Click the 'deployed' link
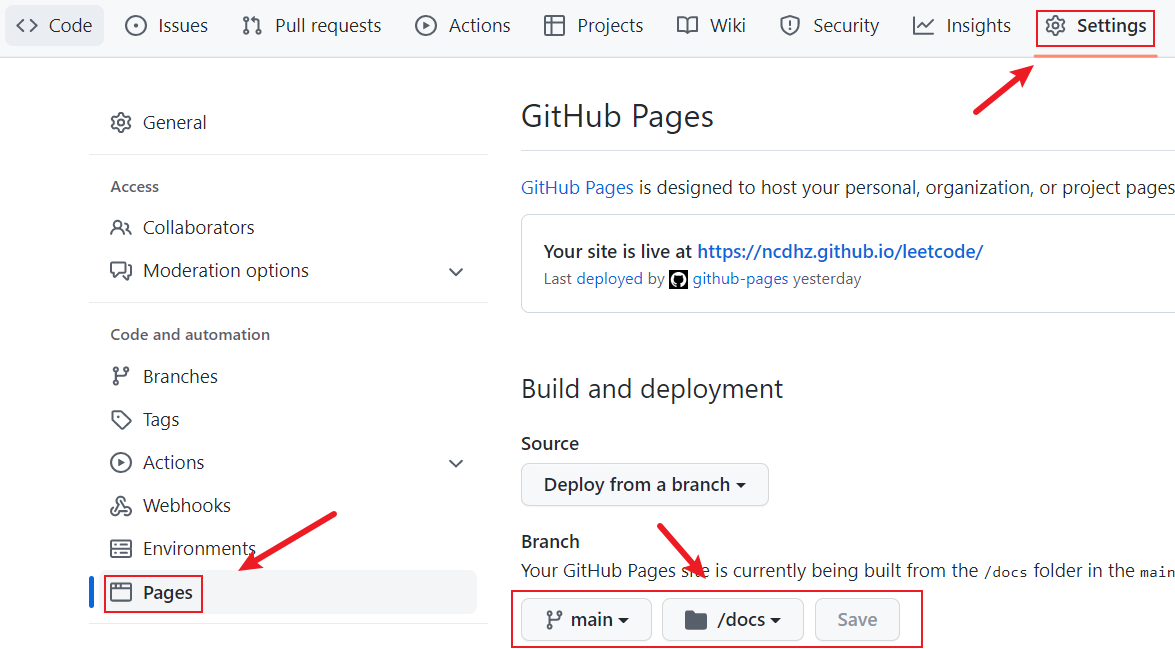Image resolution: width=1175 pixels, height=649 pixels. tap(609, 279)
